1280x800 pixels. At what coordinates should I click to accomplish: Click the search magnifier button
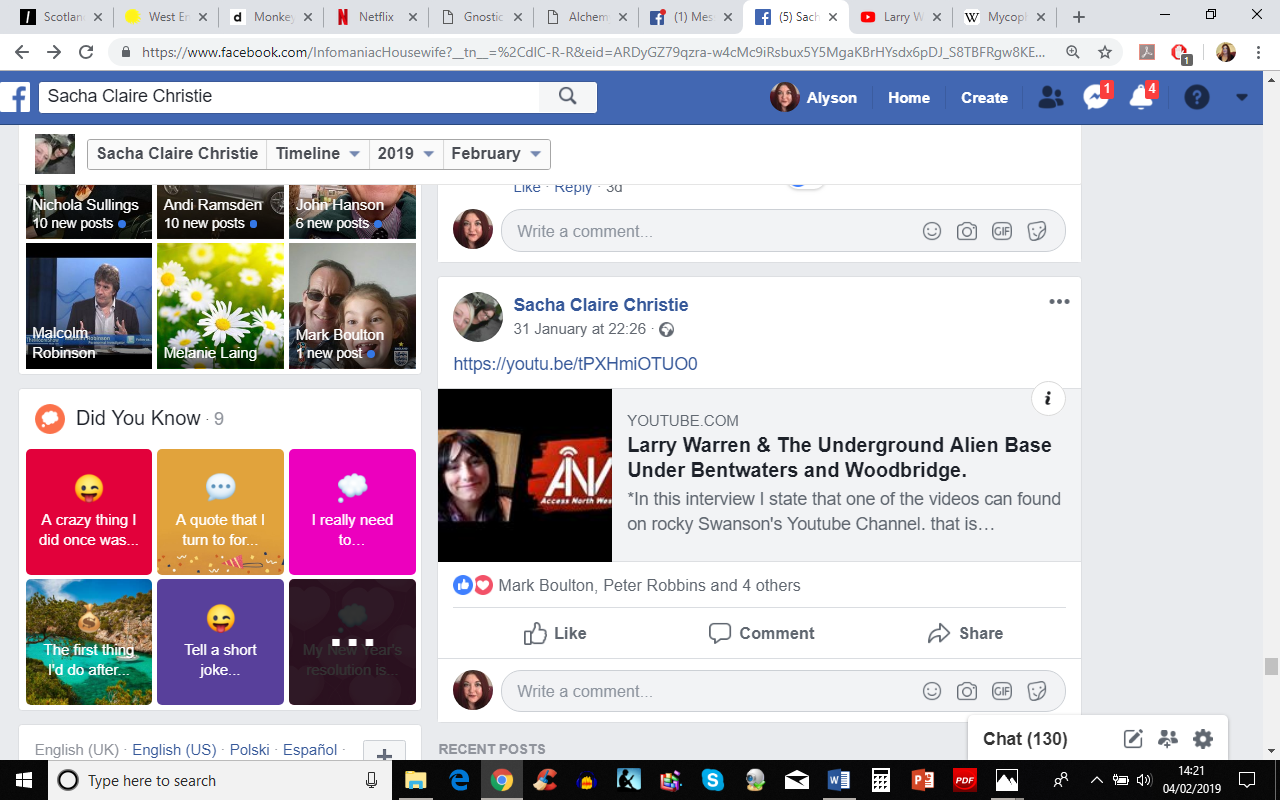click(567, 96)
